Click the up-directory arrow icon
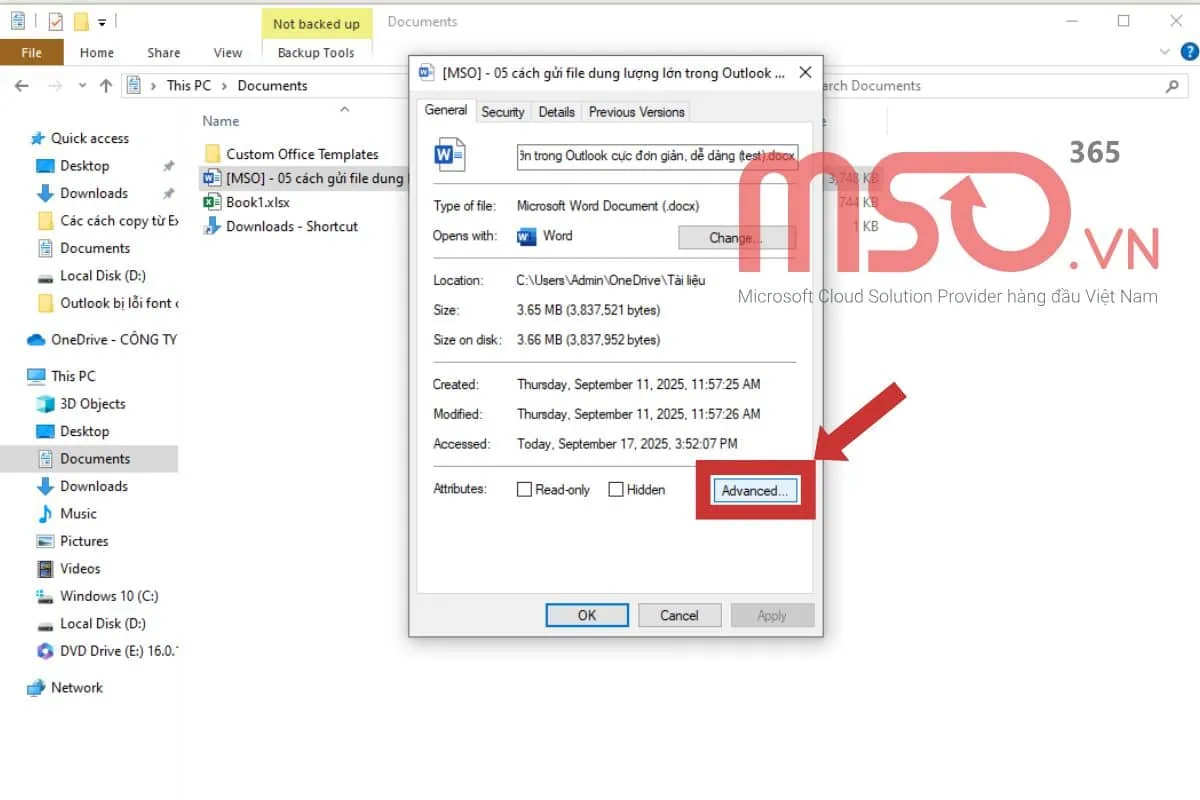Viewport: 1200px width, 800px height. [106, 86]
